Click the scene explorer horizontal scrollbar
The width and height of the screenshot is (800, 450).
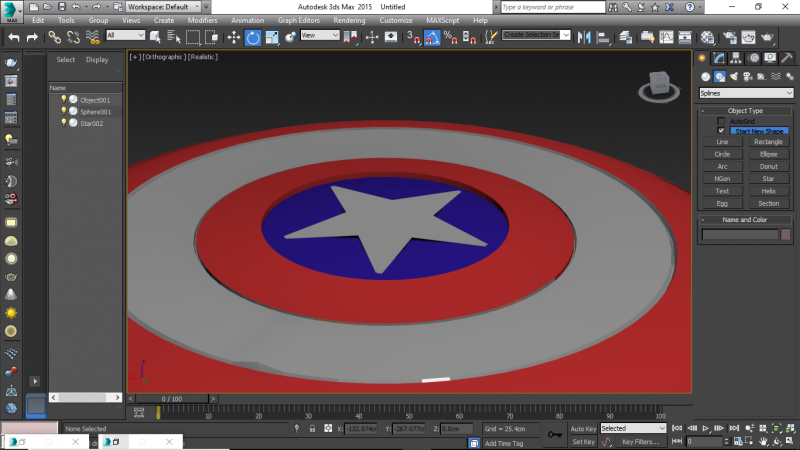point(85,397)
